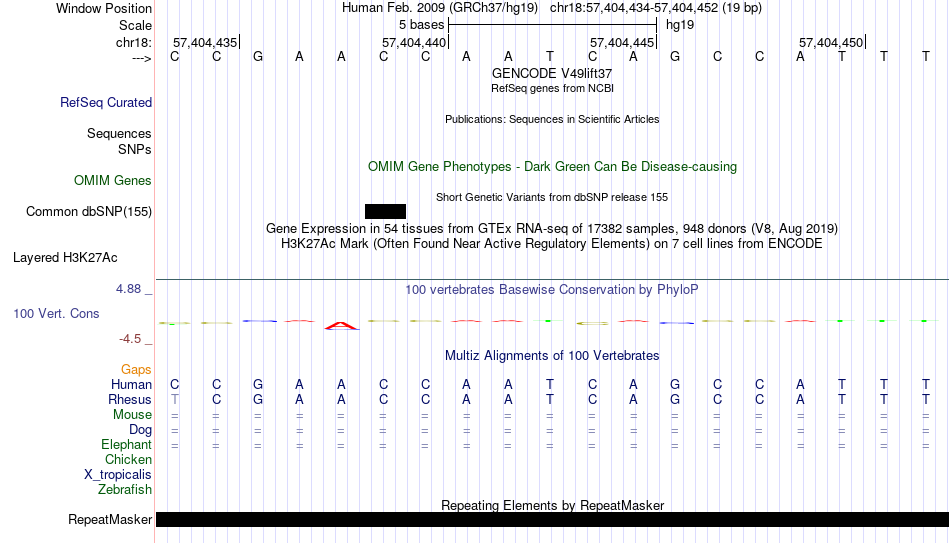950x543 pixels.
Task: Select the Zebrafish alignment row label
Action: click(125, 489)
